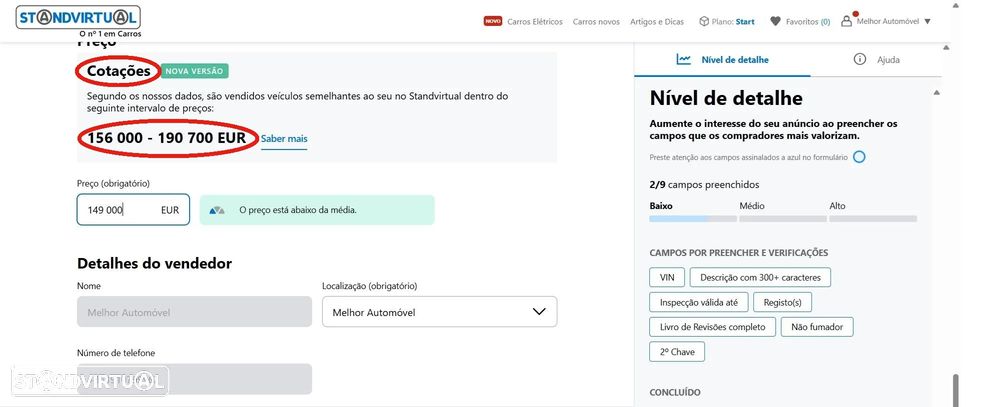Image resolution: width=1000 pixels, height=407 pixels.
Task: Click the Plano cube icon
Action: (x=703, y=21)
